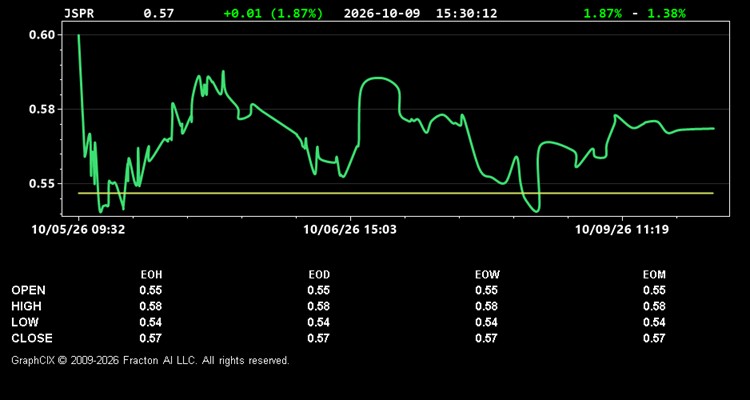Screen dimensions: 750x400
Task: Click the EOD column header
Action: (x=319, y=275)
